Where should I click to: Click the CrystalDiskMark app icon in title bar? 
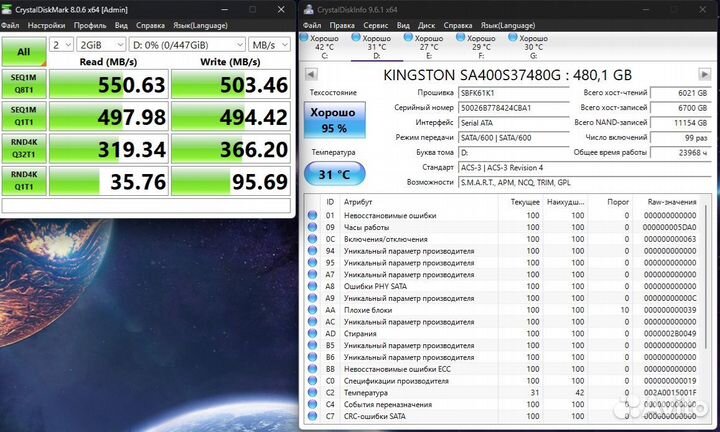6,9
